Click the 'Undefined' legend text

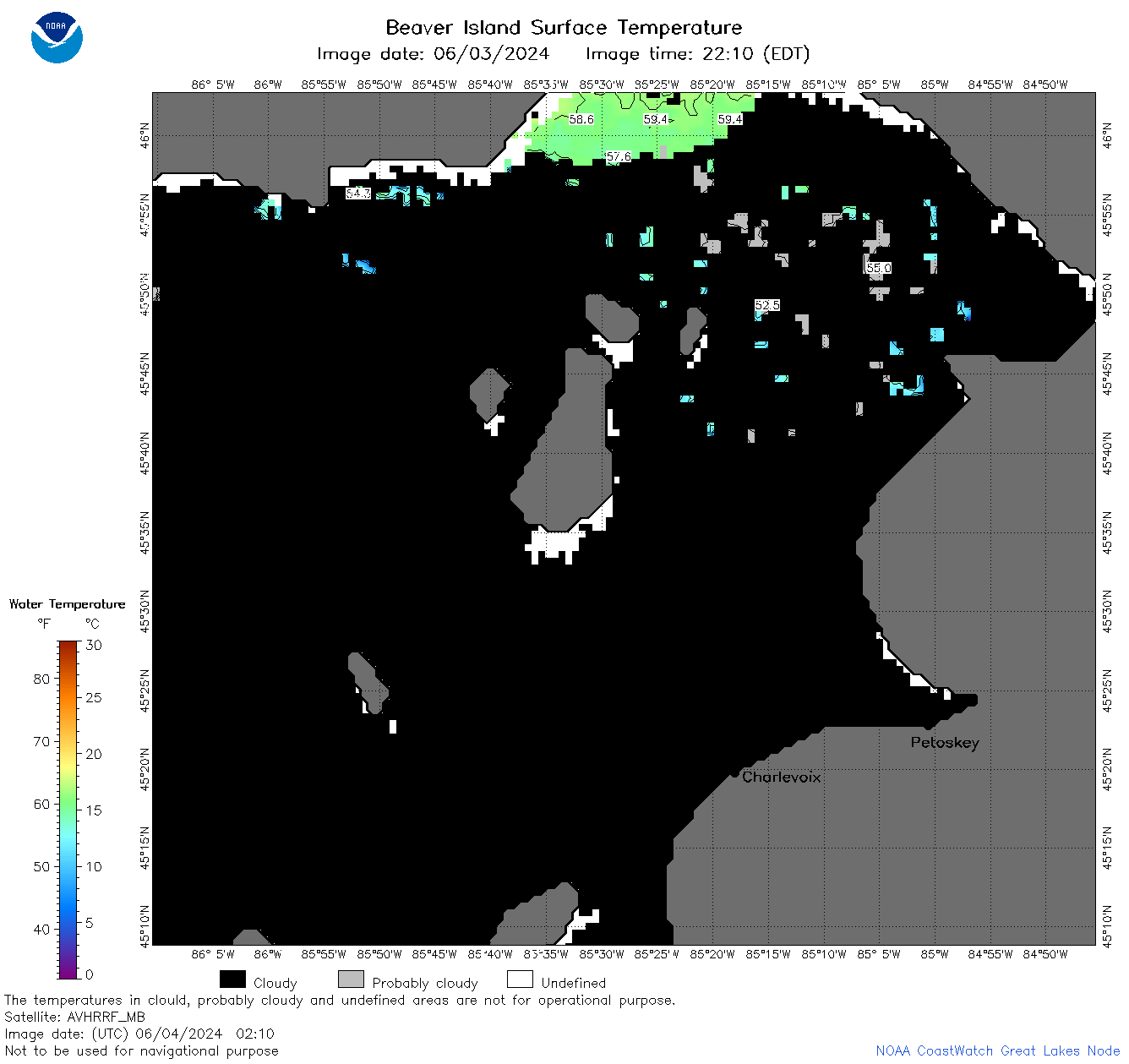pos(574,983)
